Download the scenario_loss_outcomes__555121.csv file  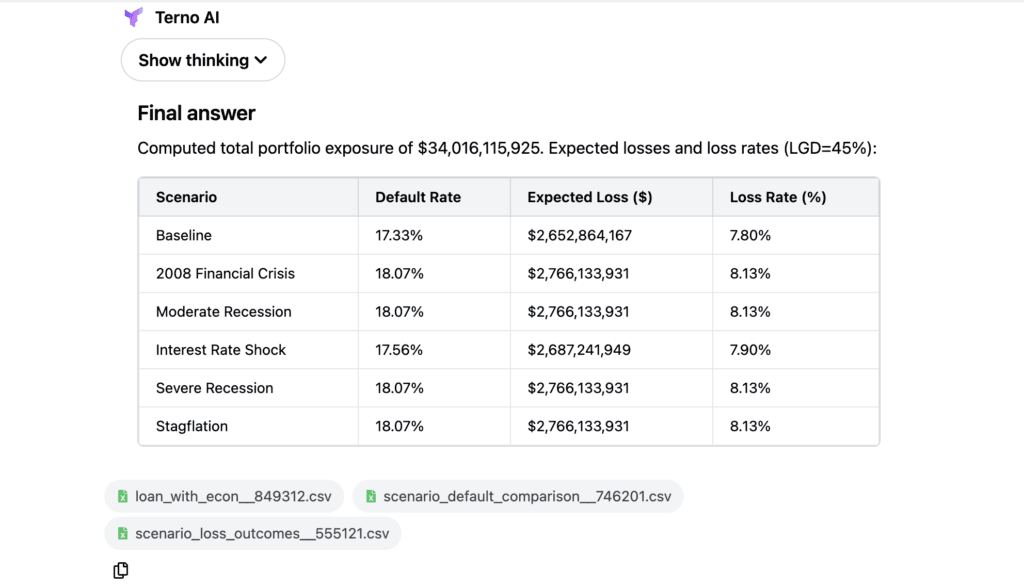[x=261, y=534]
